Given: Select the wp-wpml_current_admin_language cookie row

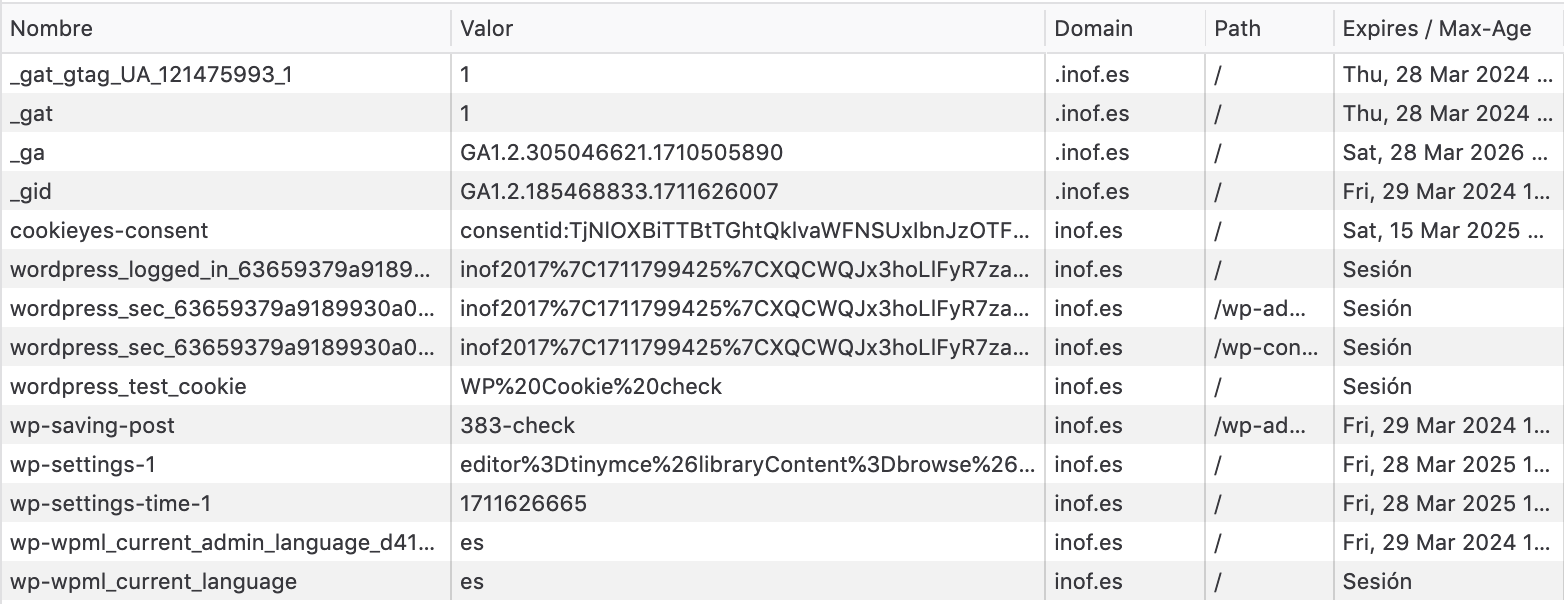Looking at the screenshot, I should pos(223,543).
